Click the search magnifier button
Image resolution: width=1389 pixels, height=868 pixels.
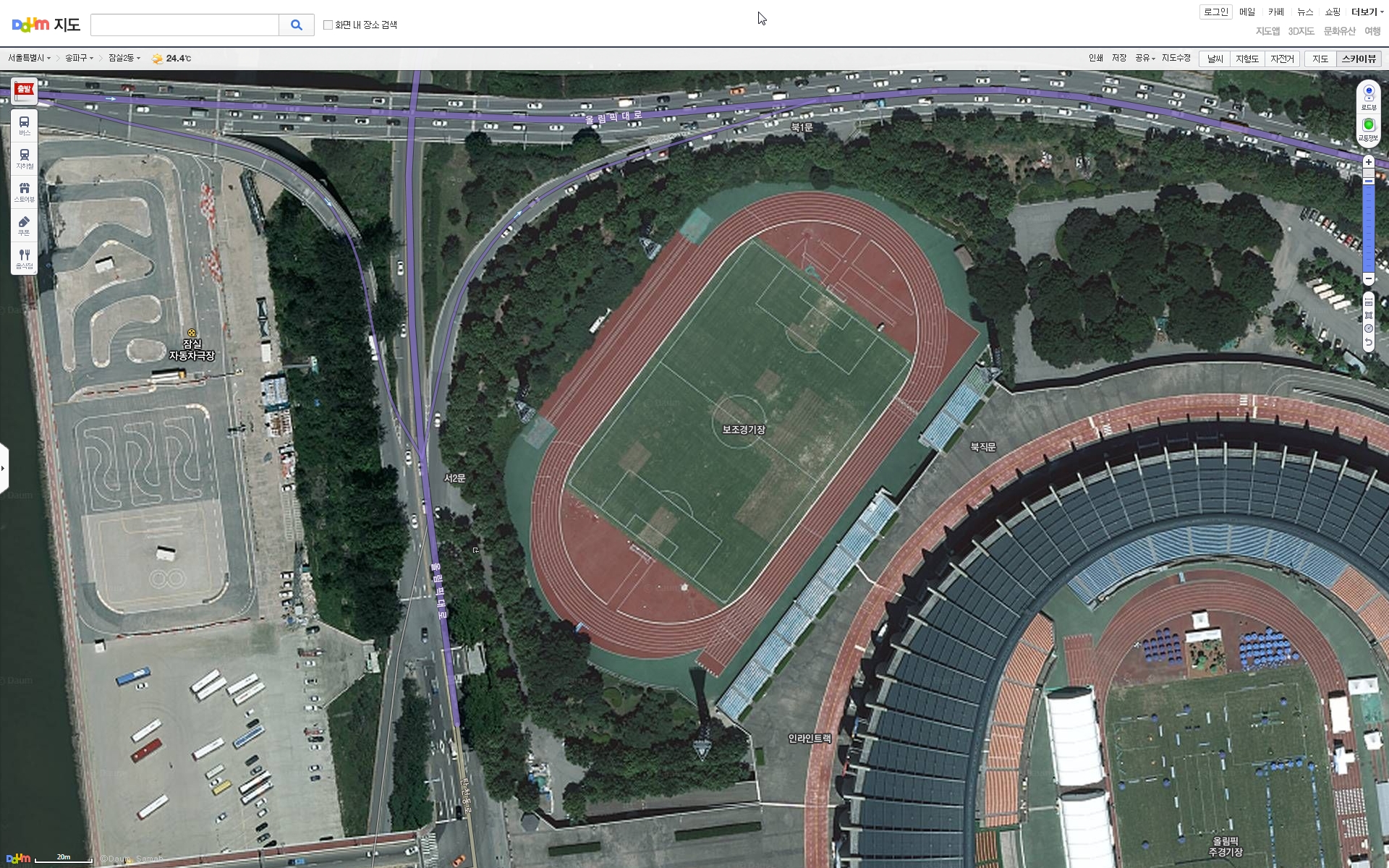[x=297, y=25]
